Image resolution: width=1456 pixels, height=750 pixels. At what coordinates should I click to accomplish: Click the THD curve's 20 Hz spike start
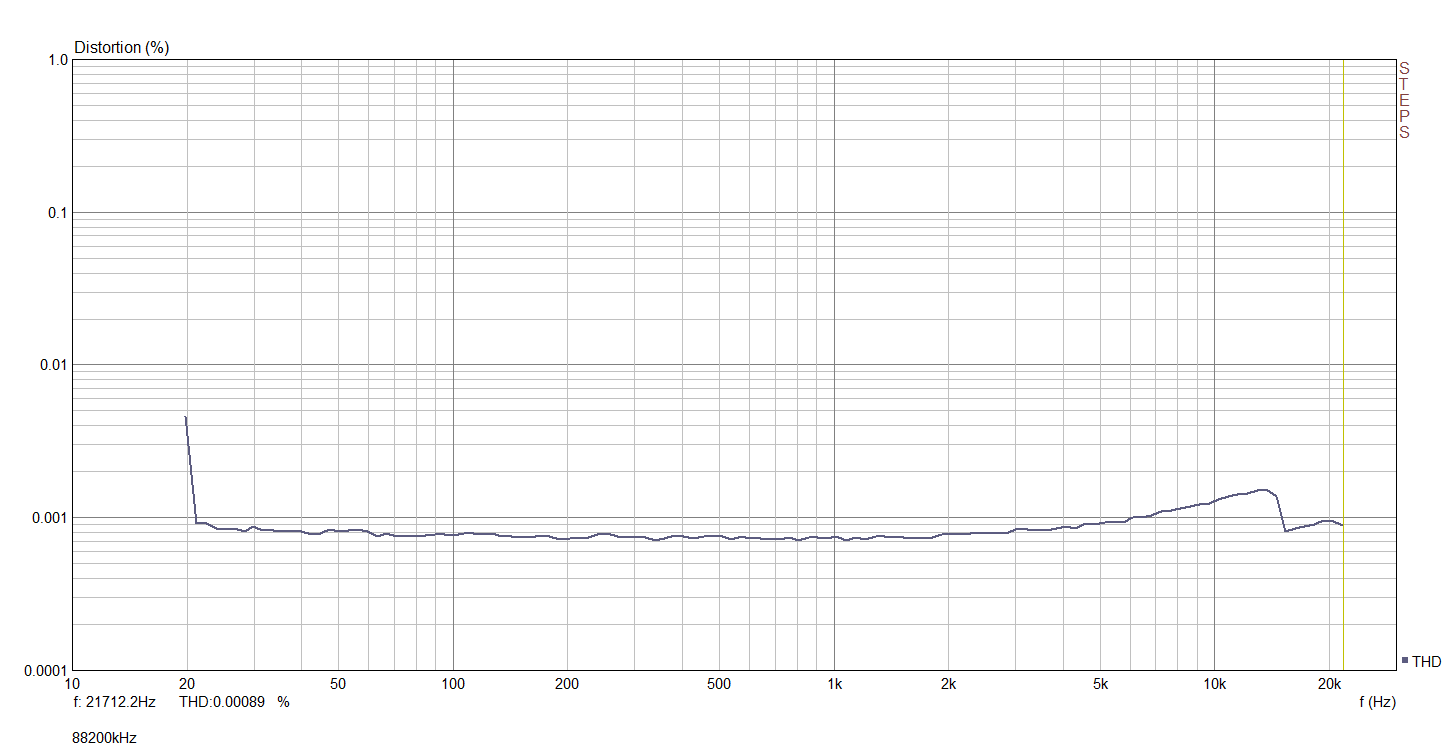(186, 417)
